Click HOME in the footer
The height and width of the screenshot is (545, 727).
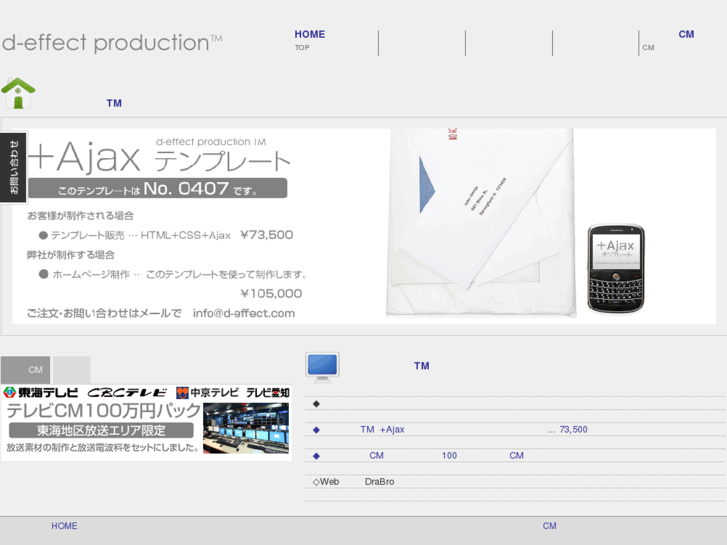coord(64,526)
